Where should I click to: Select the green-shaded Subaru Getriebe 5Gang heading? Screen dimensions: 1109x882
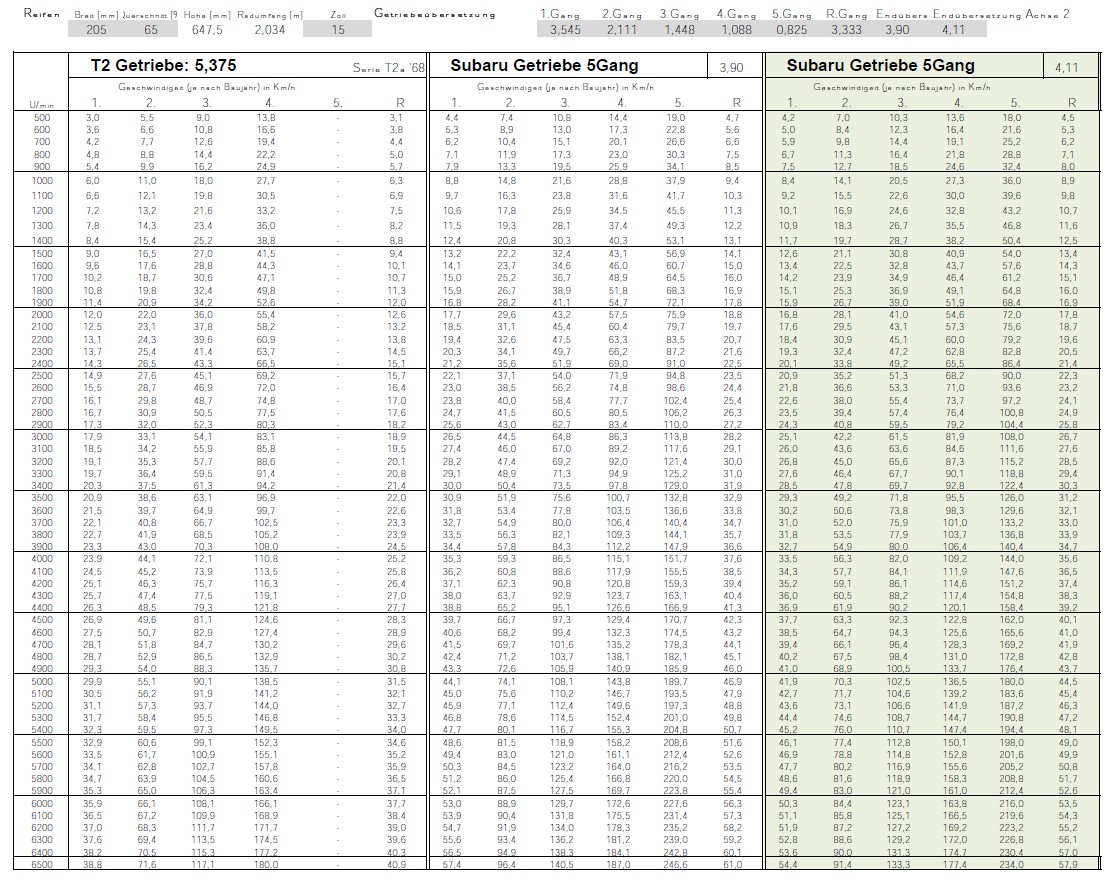tap(880, 66)
